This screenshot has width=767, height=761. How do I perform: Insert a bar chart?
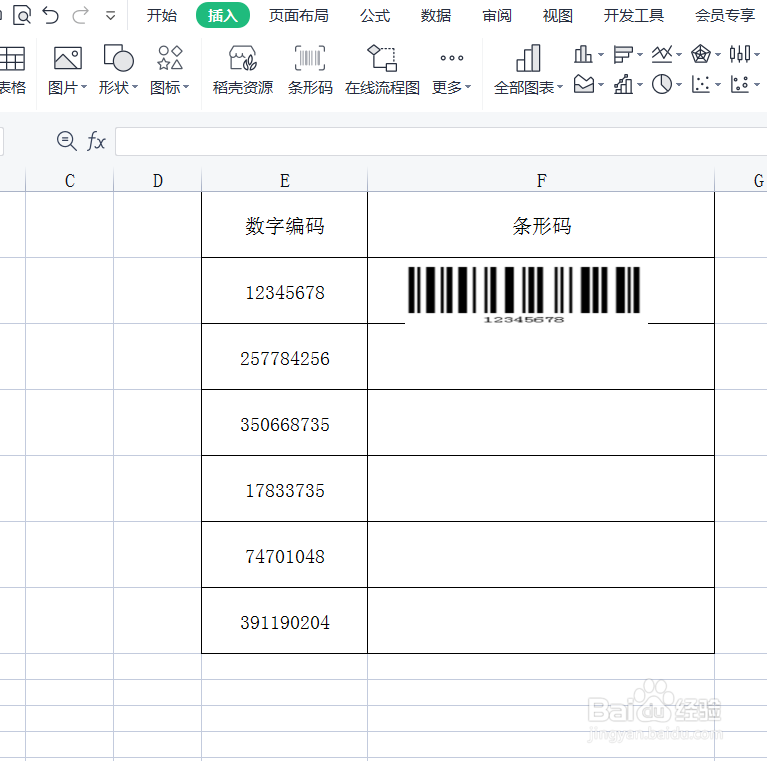coord(622,54)
